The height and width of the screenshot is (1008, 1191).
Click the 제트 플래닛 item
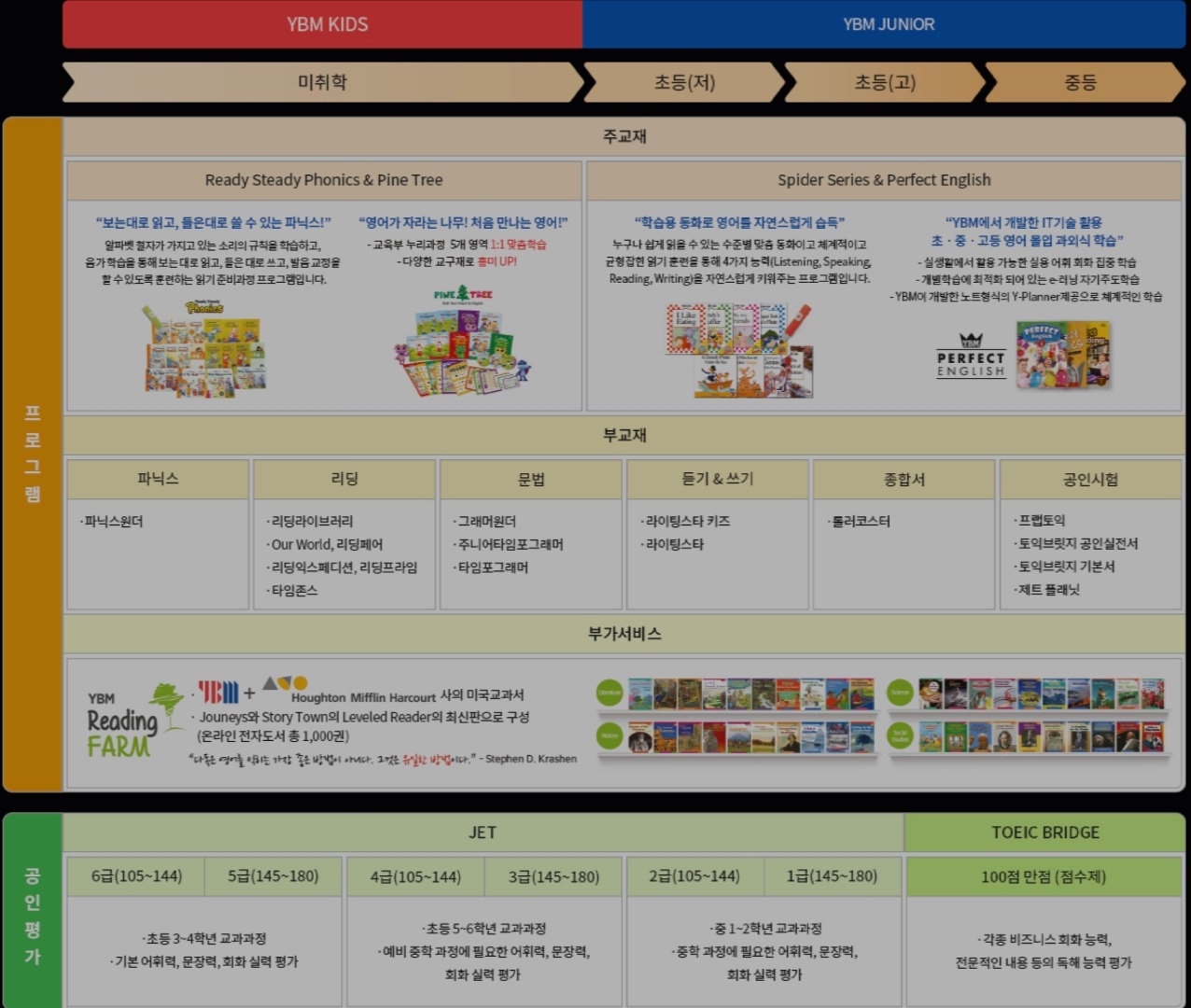(x=1047, y=590)
